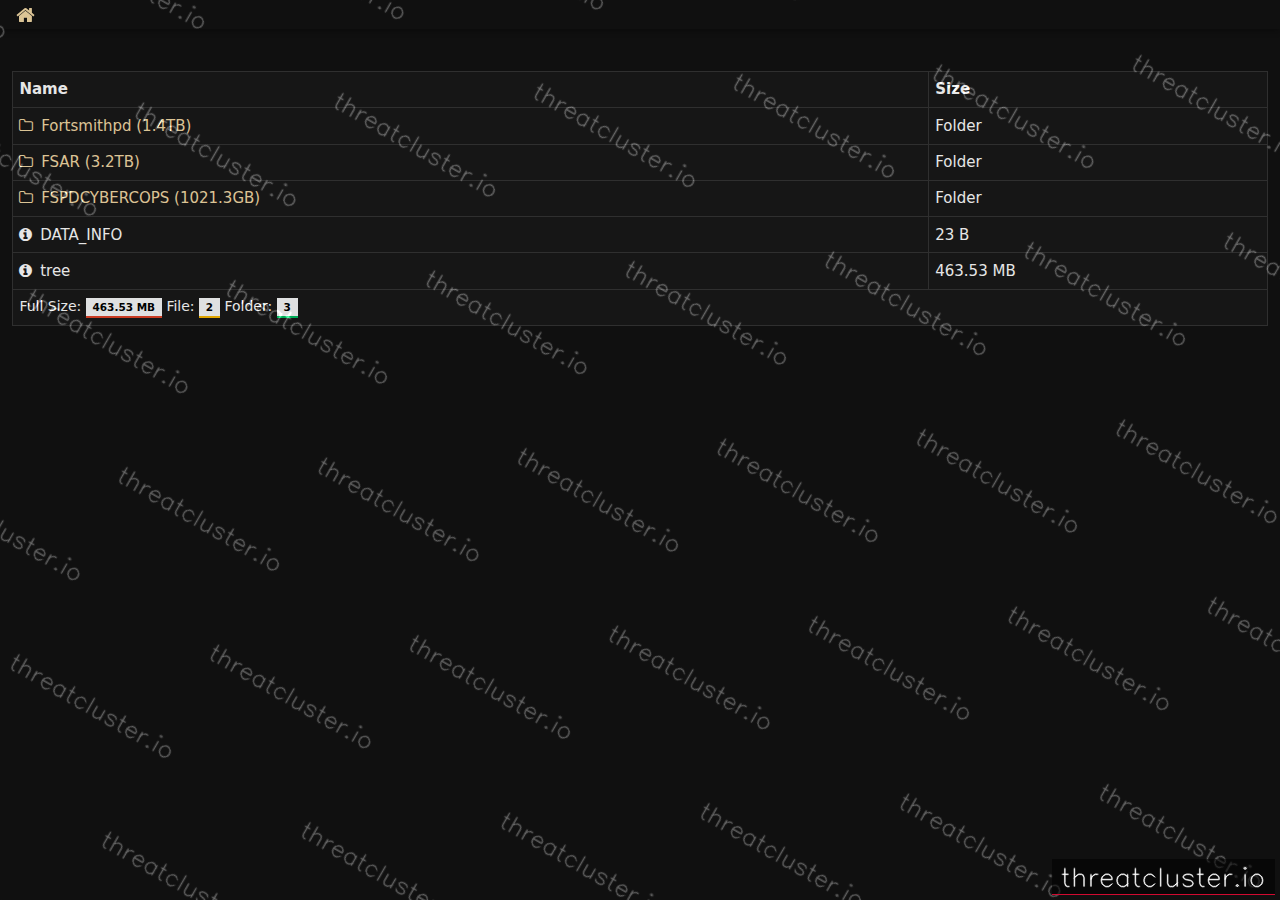1280x900 pixels.
Task: Click the Folder count badge showing 3
Action: coord(287,307)
